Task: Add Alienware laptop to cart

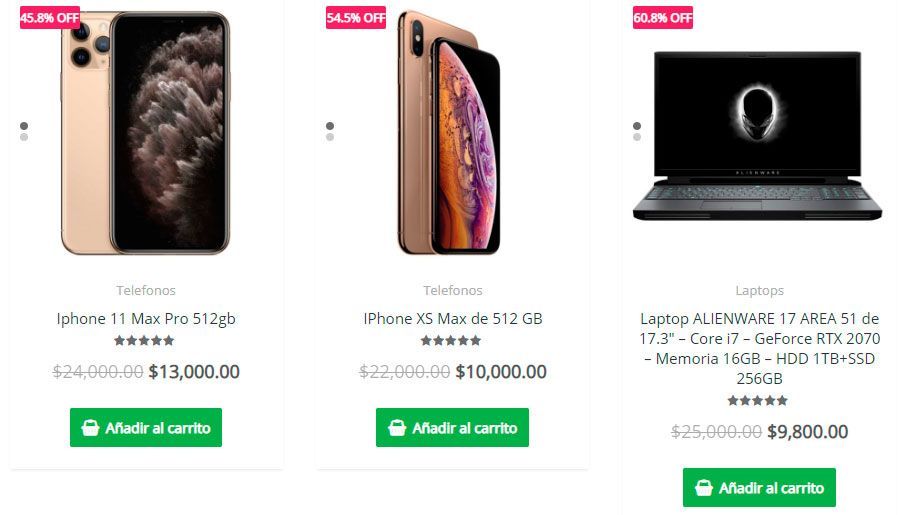Action: click(760, 488)
